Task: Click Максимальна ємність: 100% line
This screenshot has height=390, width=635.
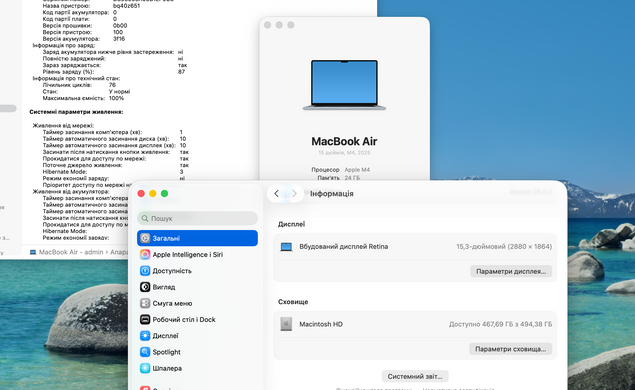Action: 83,98
